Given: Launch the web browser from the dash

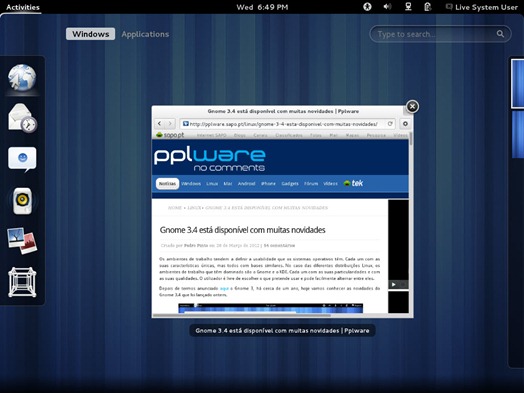Looking at the screenshot, I should pos(22,78).
